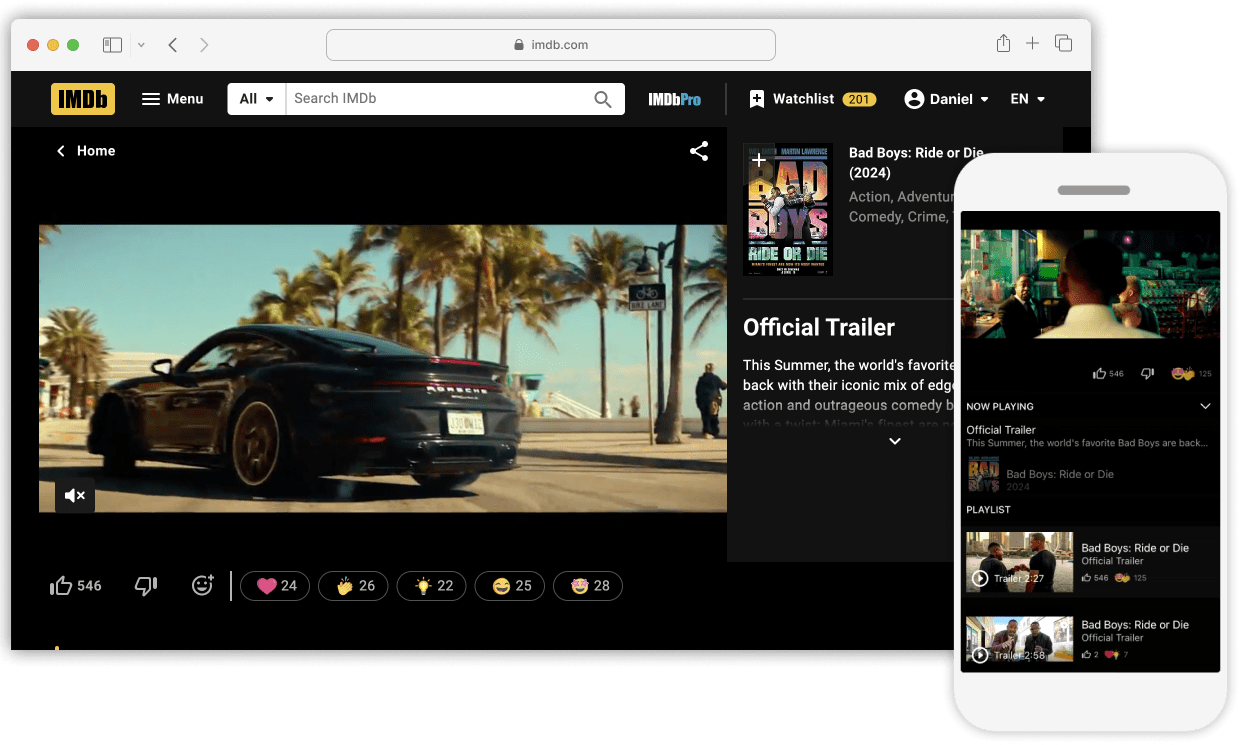Tap the thumbs down on the phone
1241x745 pixels.
pos(1148,374)
